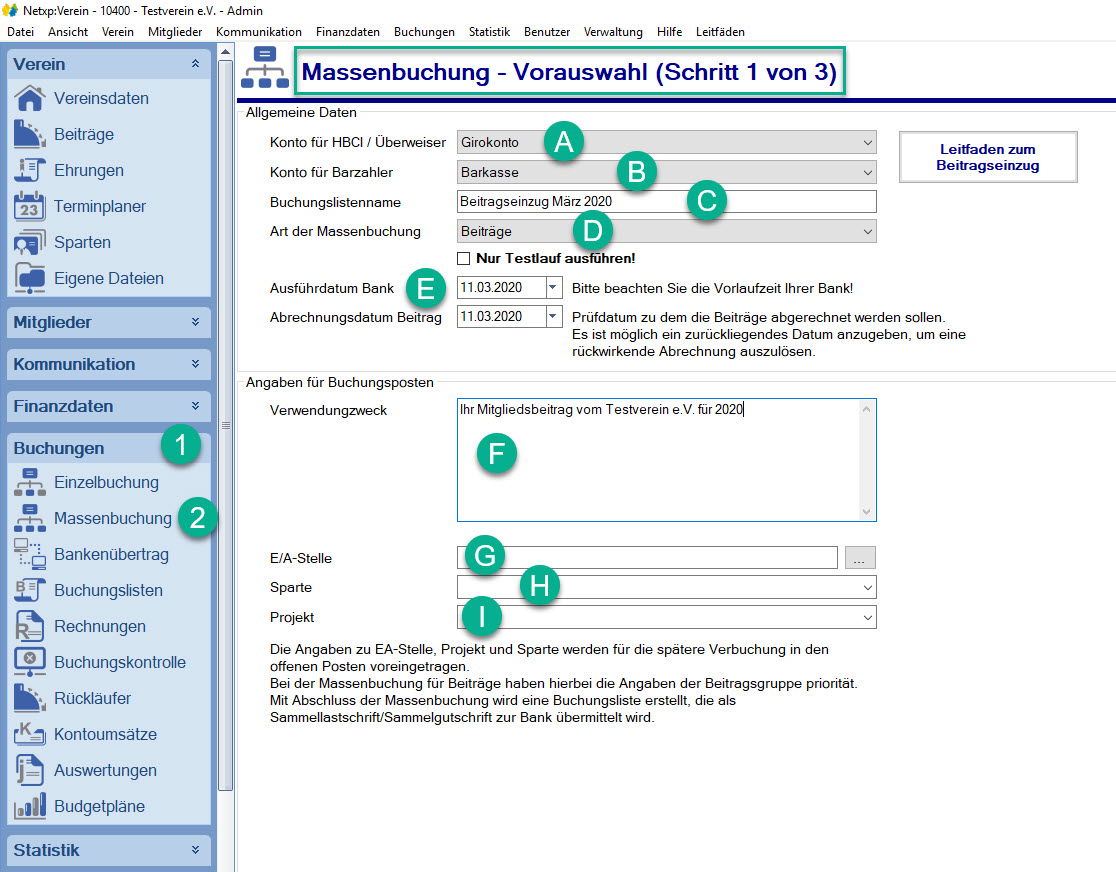Open Kontoumsätze link in sidebar
This screenshot has width=1116, height=872.
[105, 734]
